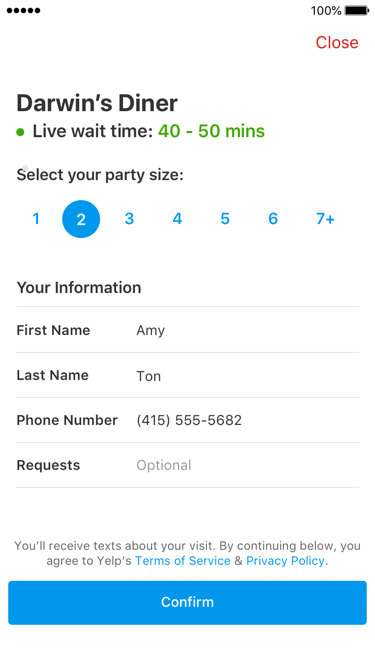
Task: Choose the 7+ party size option
Action: point(325,219)
